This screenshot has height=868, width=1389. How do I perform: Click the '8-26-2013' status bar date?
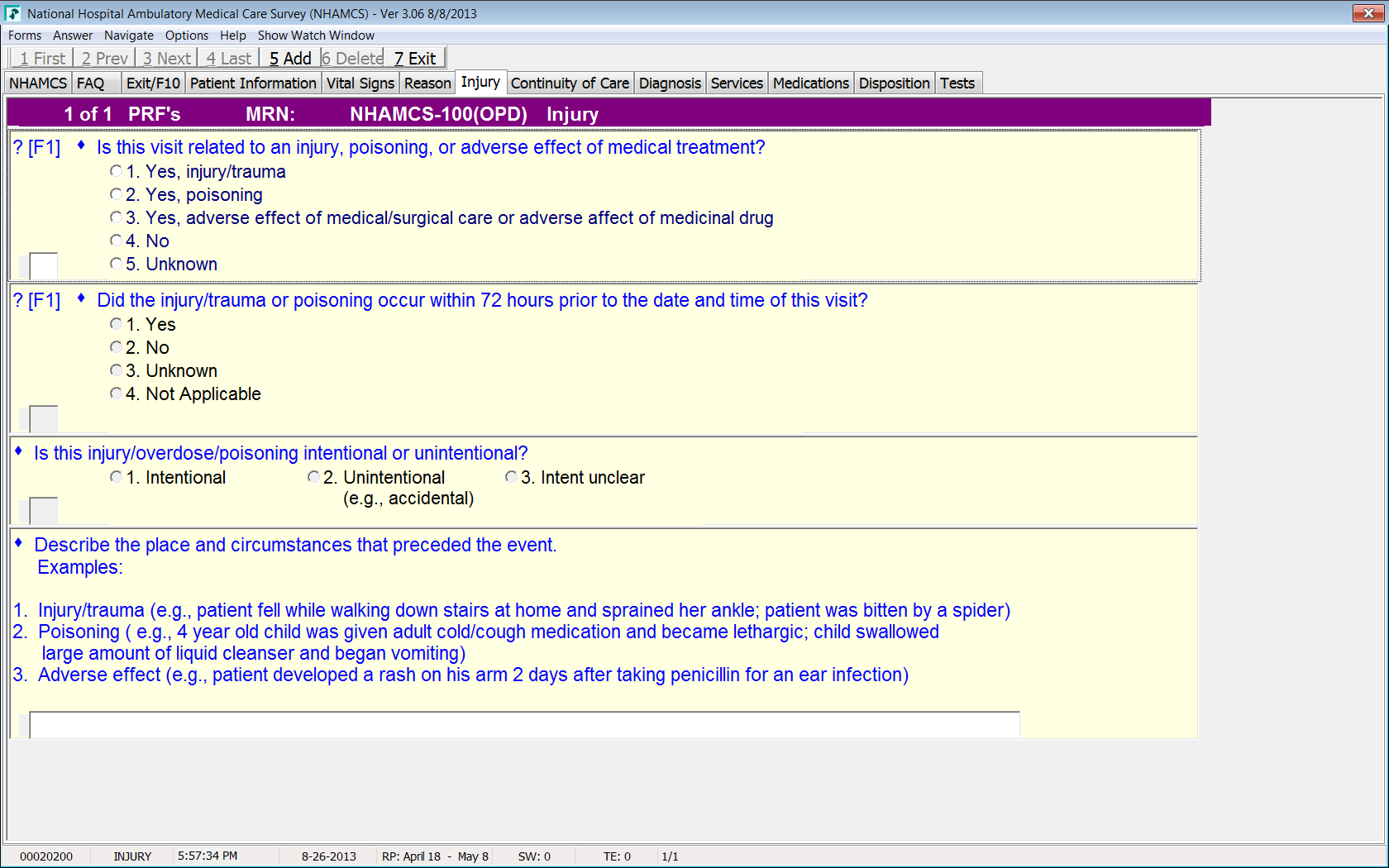point(329,856)
